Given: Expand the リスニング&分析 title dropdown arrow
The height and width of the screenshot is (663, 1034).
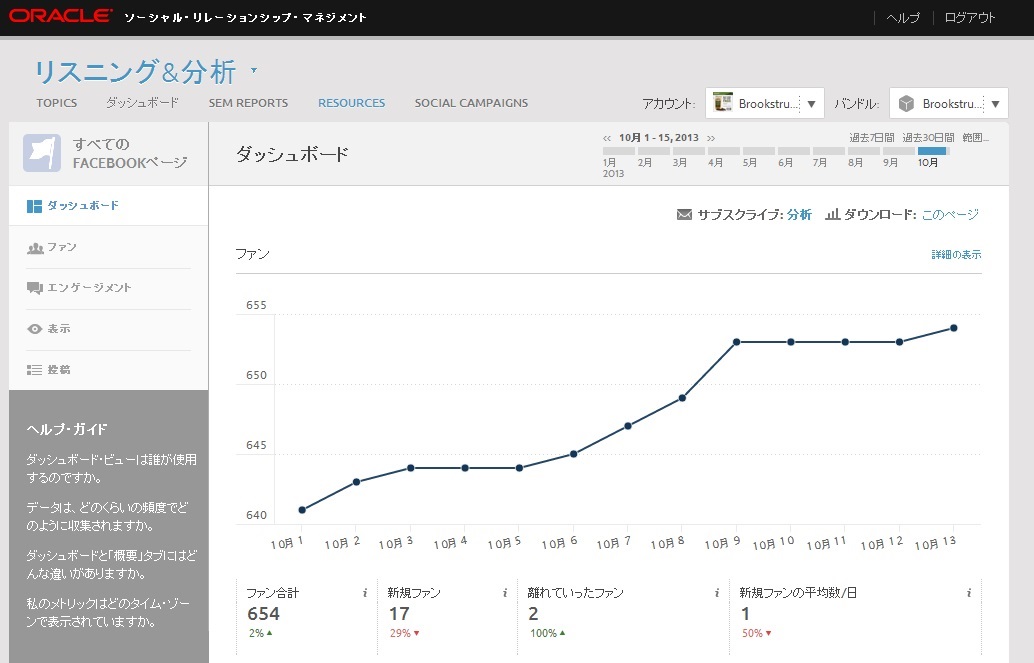Looking at the screenshot, I should click(x=254, y=71).
